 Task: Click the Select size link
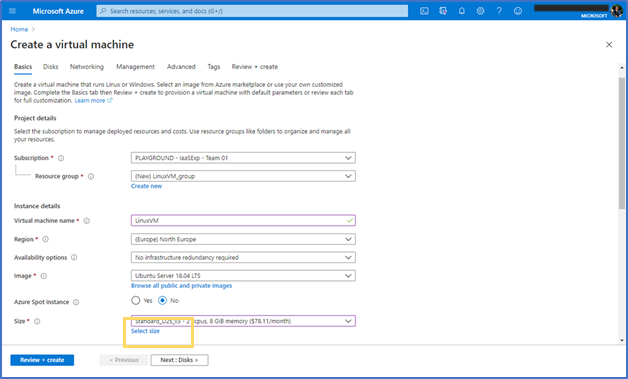[x=145, y=331]
